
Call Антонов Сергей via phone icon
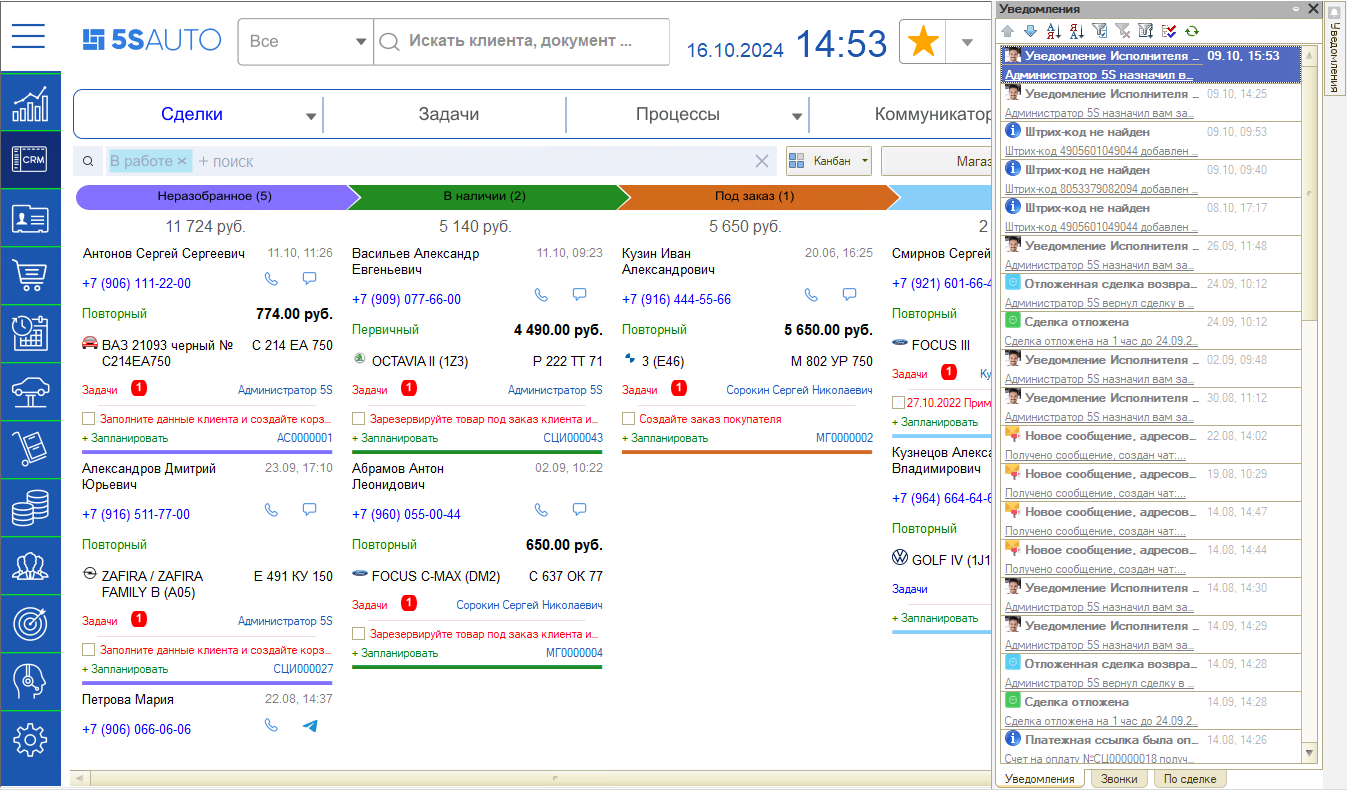271,279
